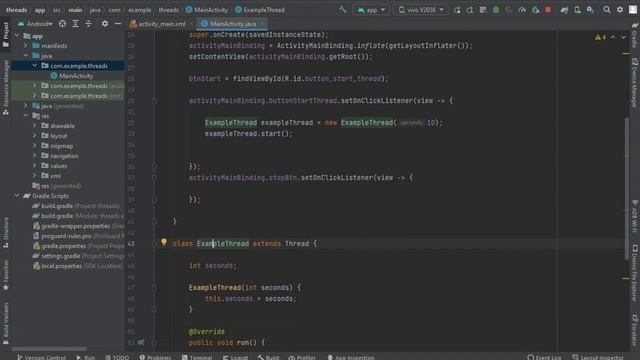Screen dimensions: 640x360
Task: Click the override gutter icon beside run()
Action: click(x=140, y=342)
